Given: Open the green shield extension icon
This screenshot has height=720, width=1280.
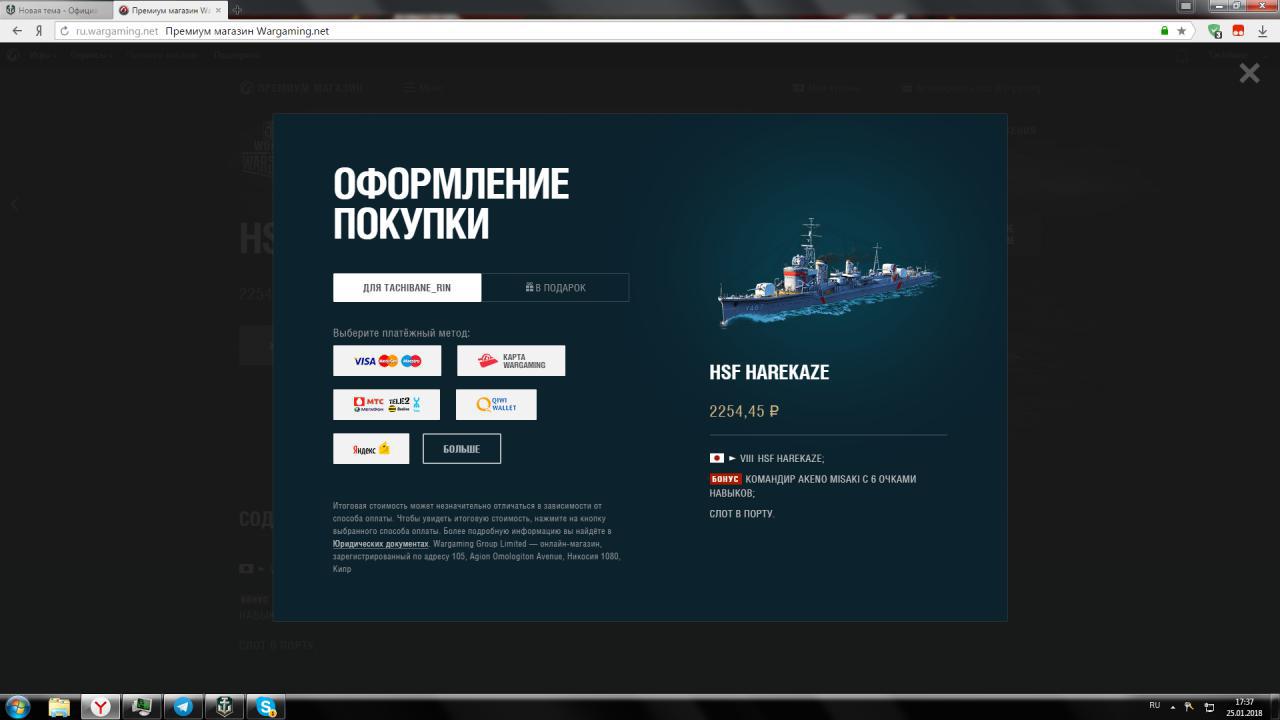Looking at the screenshot, I should (1214, 31).
